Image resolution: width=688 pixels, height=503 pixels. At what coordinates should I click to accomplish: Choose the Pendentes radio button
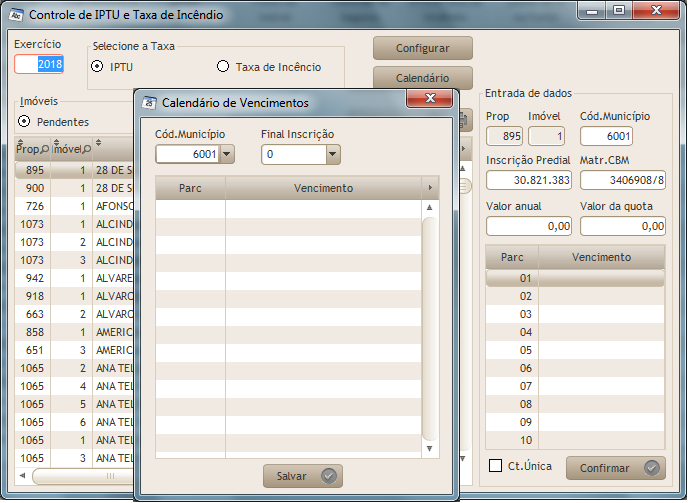pyautogui.click(x=25, y=122)
